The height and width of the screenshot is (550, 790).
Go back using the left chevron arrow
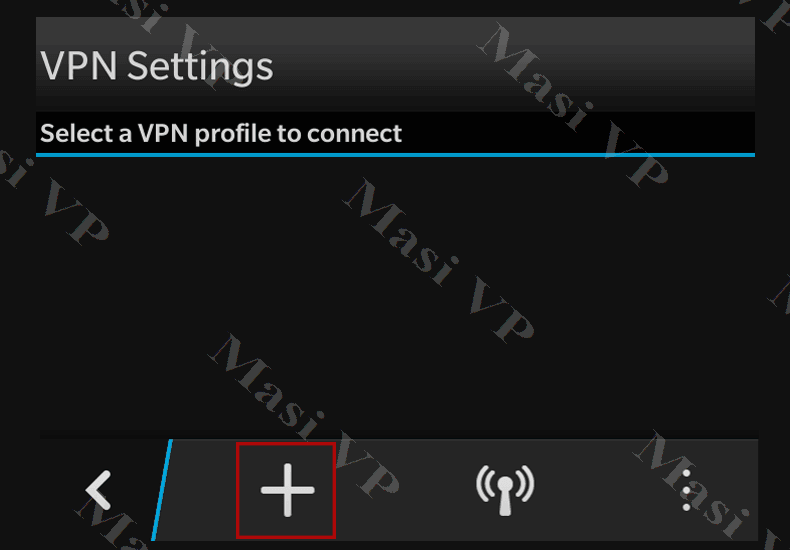point(98,490)
